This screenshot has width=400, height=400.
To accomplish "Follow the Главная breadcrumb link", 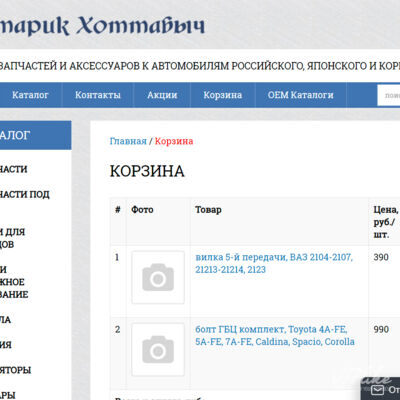I will coord(128,141).
